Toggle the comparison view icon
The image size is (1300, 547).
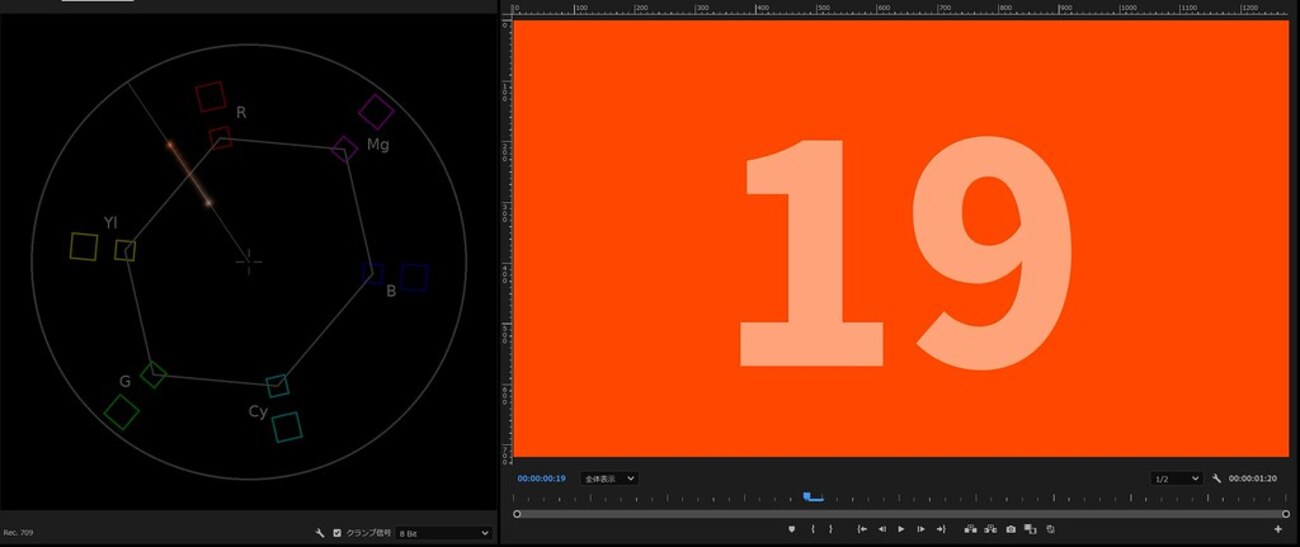tap(1030, 529)
